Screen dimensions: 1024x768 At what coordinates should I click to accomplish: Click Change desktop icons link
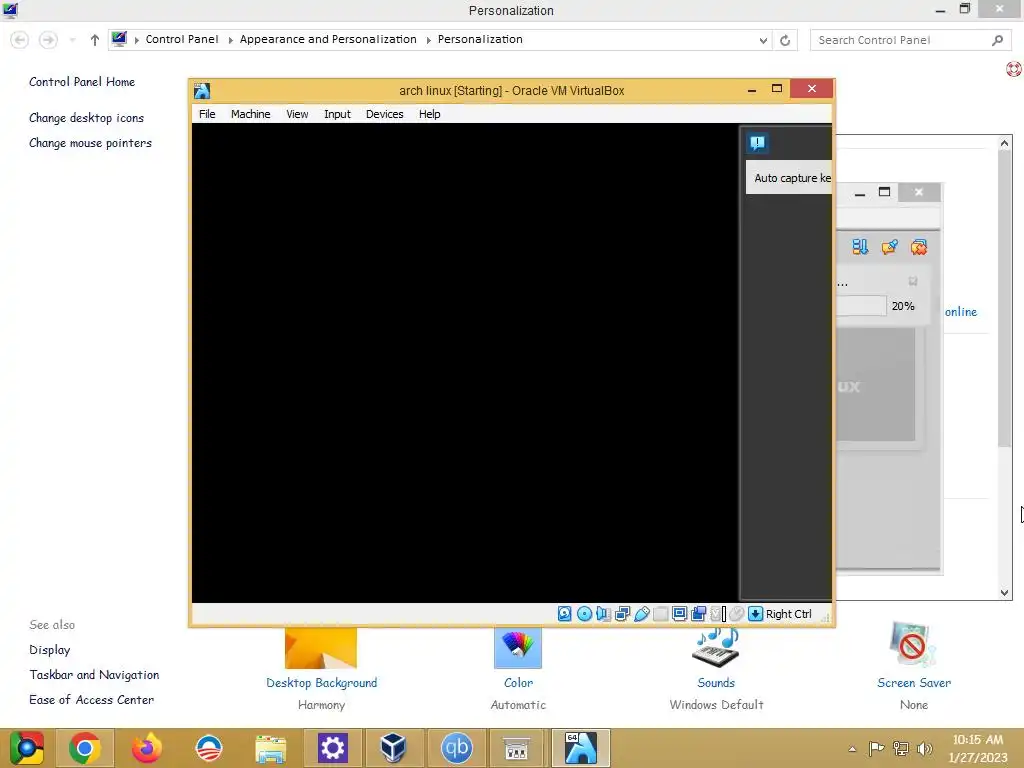tap(86, 118)
